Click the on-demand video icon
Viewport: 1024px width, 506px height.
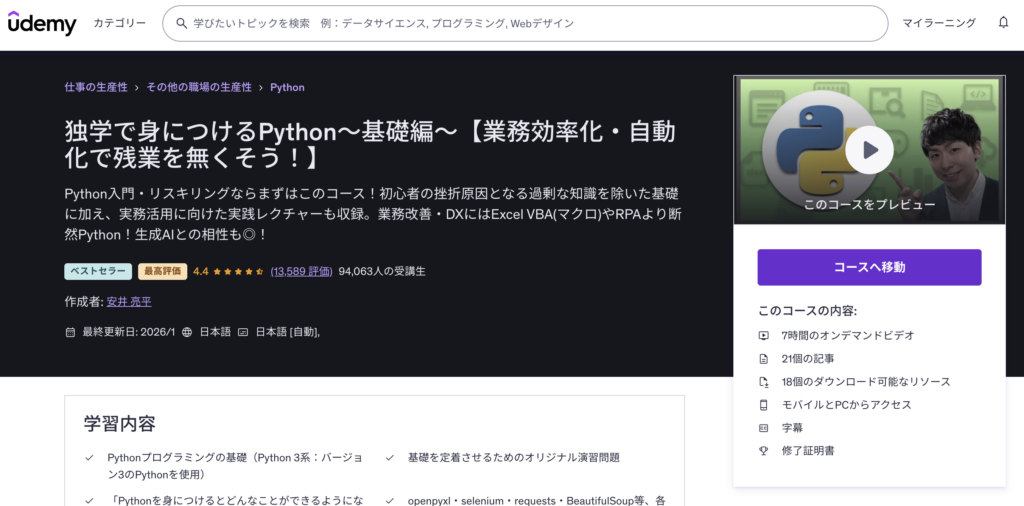[x=764, y=336]
